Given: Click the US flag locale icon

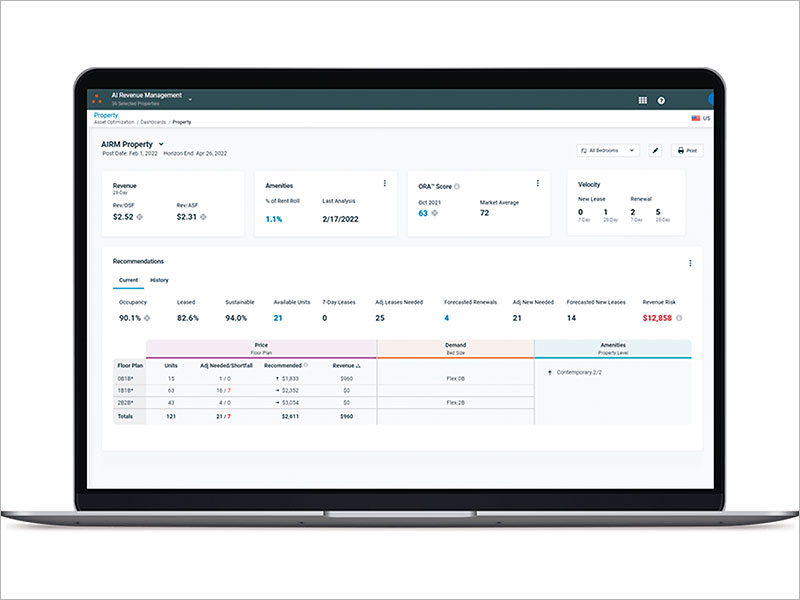Looking at the screenshot, I should (x=696, y=118).
